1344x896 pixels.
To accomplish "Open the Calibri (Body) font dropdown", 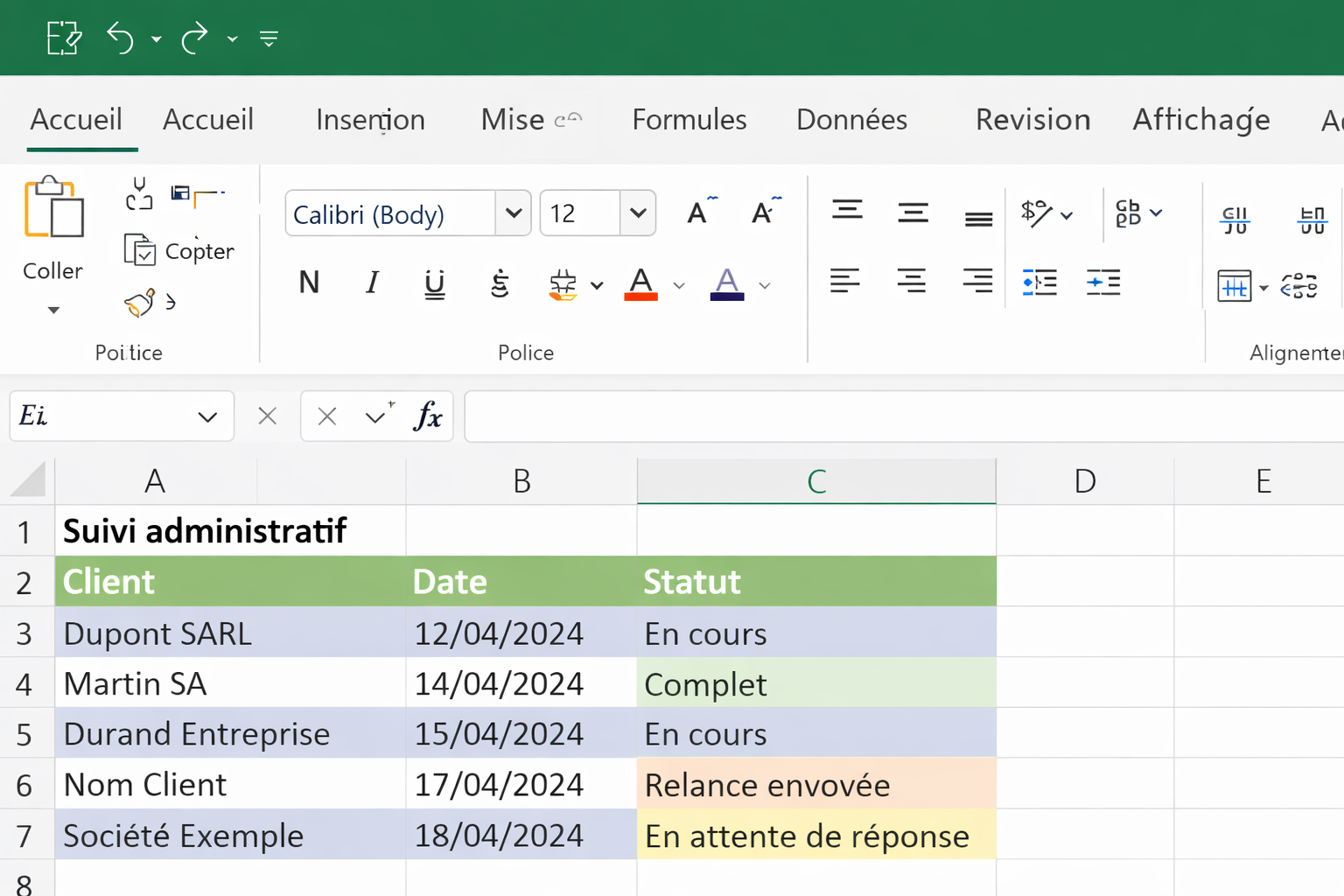I will pyautogui.click(x=514, y=213).
